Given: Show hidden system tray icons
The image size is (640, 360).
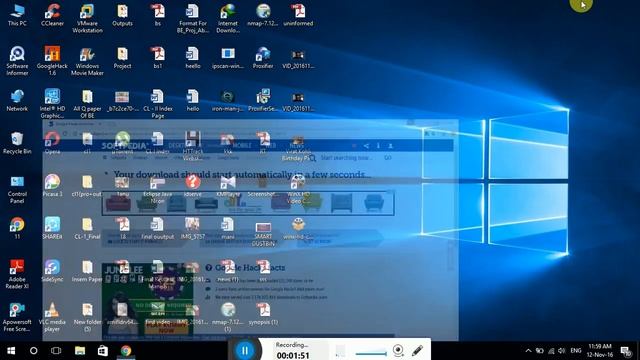Looking at the screenshot, I should 528,351.
